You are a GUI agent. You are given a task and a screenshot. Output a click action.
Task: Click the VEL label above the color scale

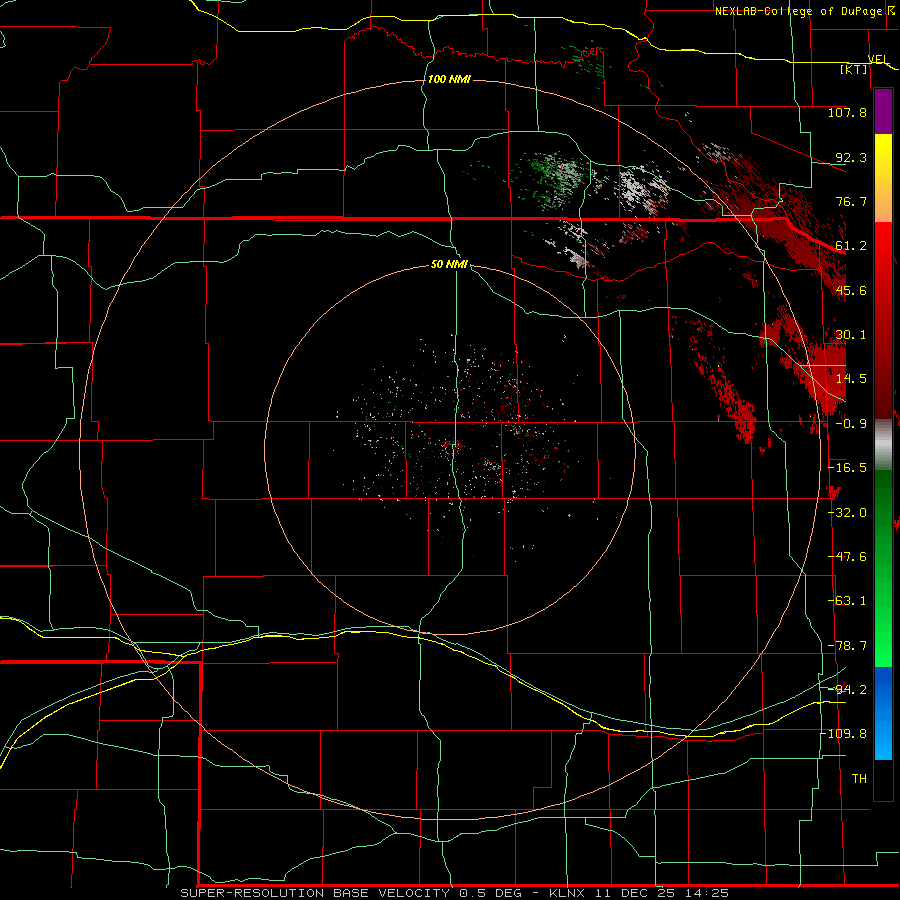pos(878,59)
